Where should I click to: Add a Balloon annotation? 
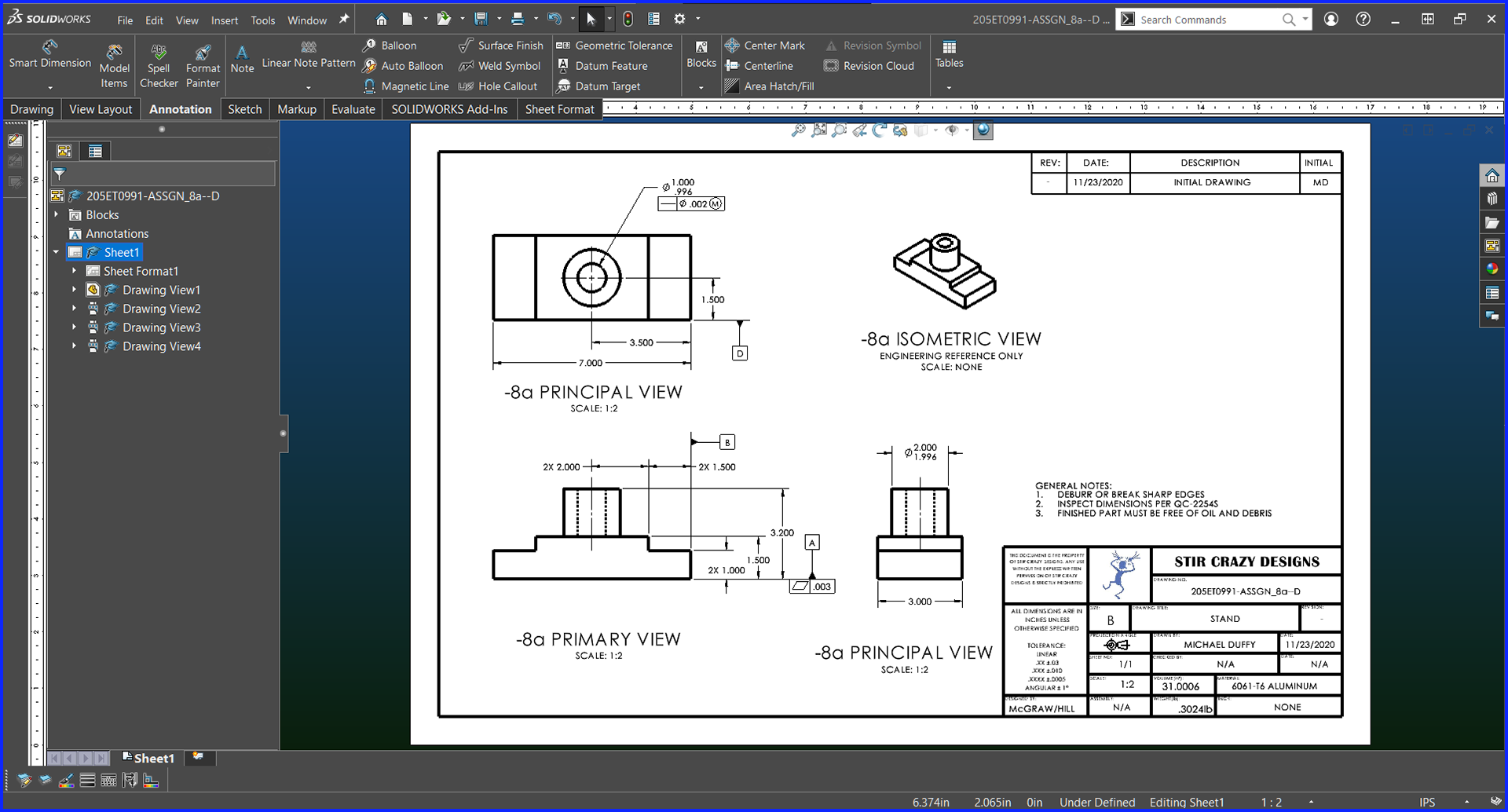(x=390, y=46)
